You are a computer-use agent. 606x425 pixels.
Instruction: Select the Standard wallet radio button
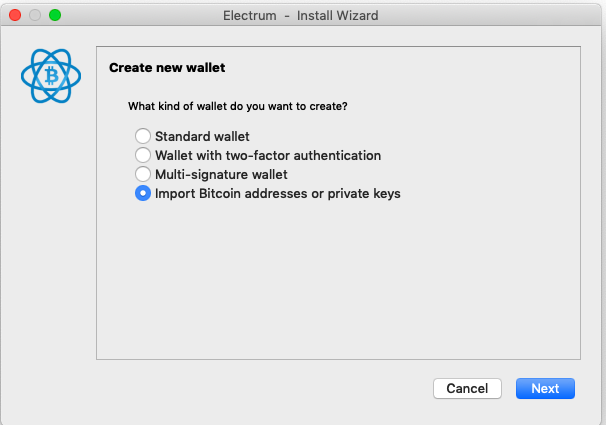[x=143, y=136]
